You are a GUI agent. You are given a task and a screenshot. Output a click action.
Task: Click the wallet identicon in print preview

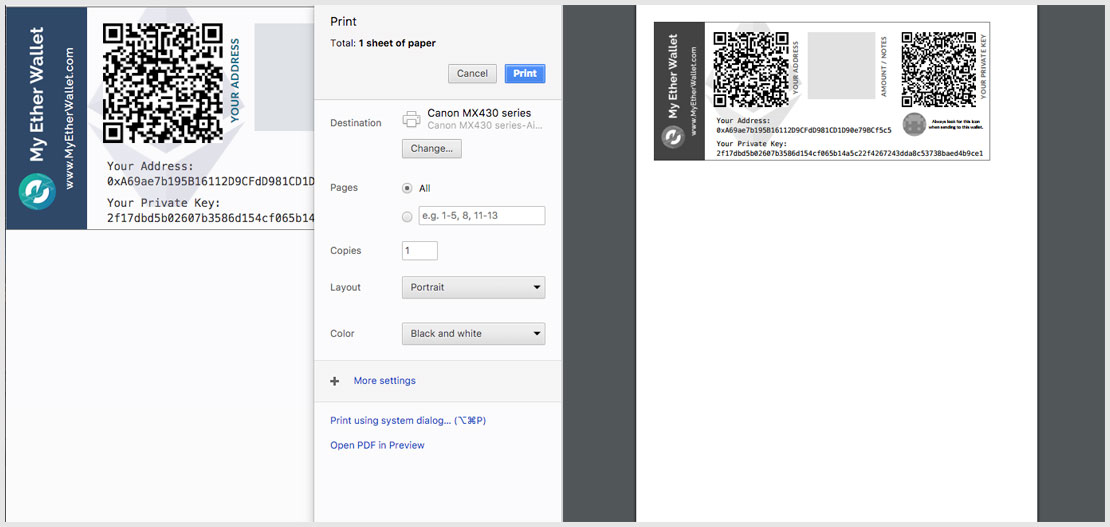[x=915, y=124]
